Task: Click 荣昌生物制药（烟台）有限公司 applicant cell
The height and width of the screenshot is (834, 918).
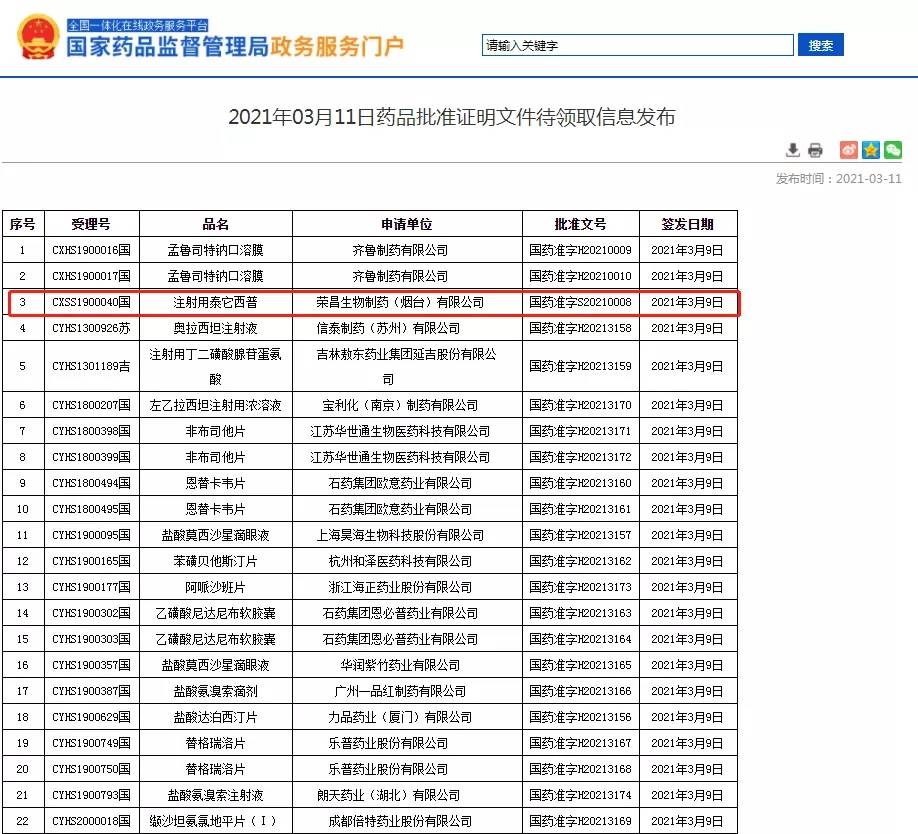Action: (x=406, y=302)
